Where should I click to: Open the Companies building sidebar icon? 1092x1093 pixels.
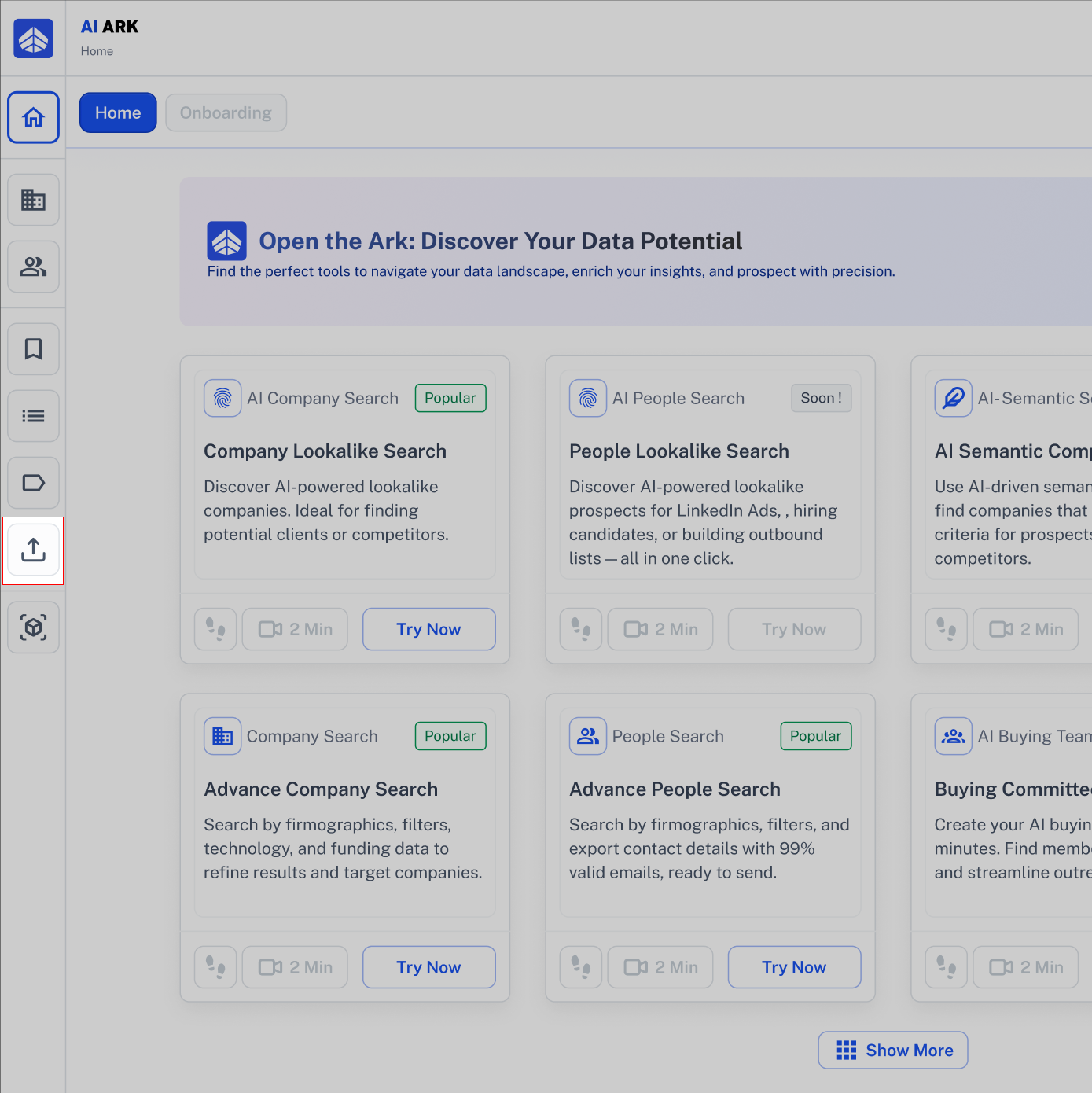point(33,200)
